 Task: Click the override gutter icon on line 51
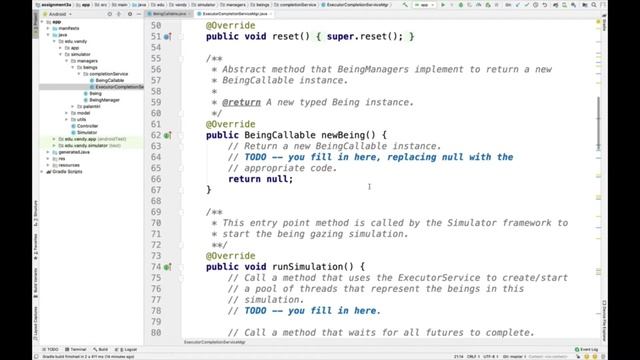tap(167, 37)
